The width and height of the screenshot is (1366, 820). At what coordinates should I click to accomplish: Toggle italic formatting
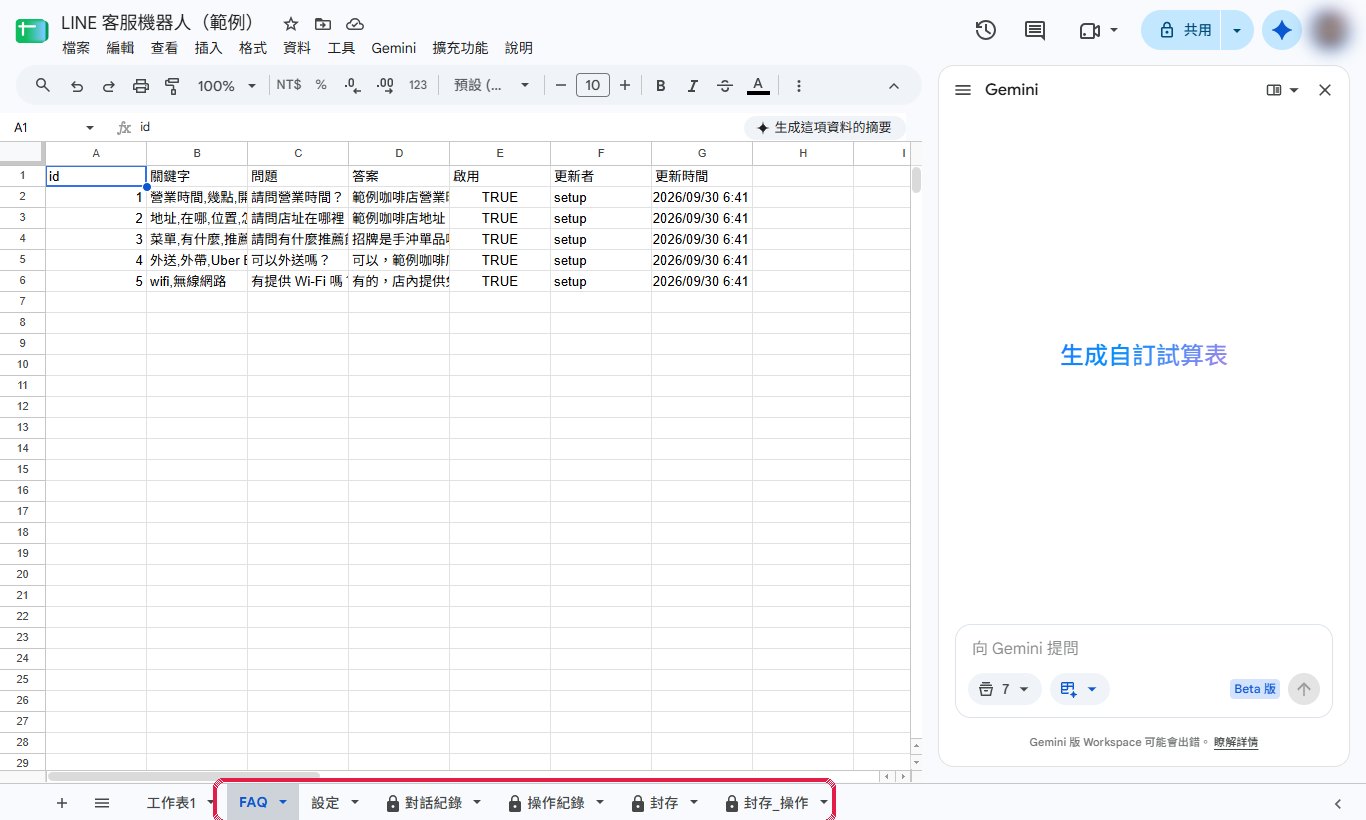(692, 86)
